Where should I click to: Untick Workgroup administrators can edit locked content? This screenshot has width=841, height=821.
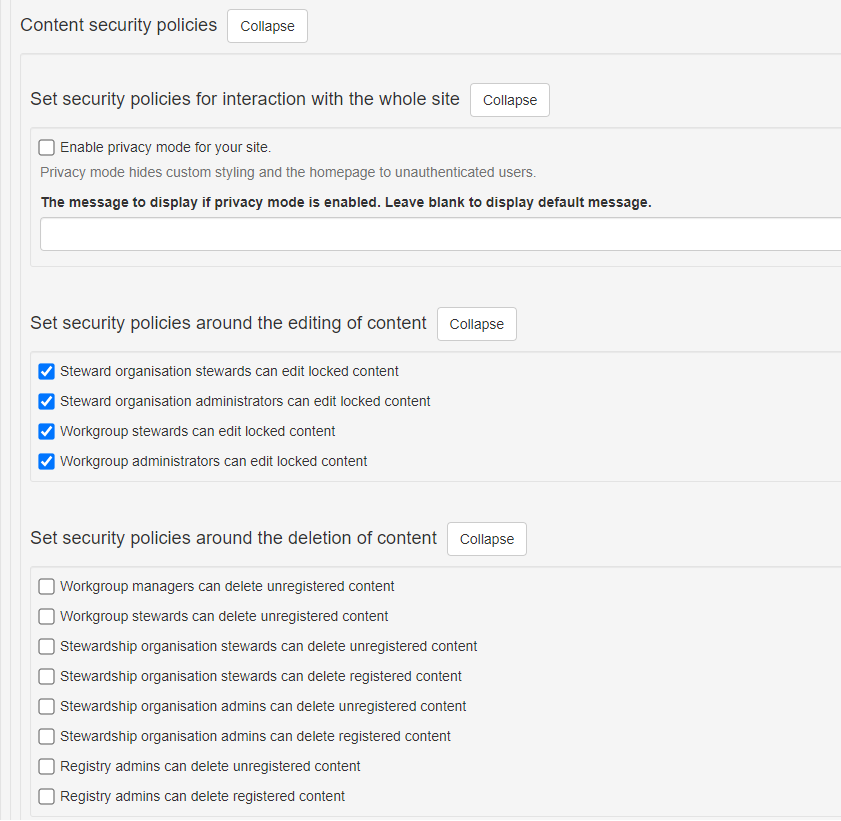pos(47,462)
